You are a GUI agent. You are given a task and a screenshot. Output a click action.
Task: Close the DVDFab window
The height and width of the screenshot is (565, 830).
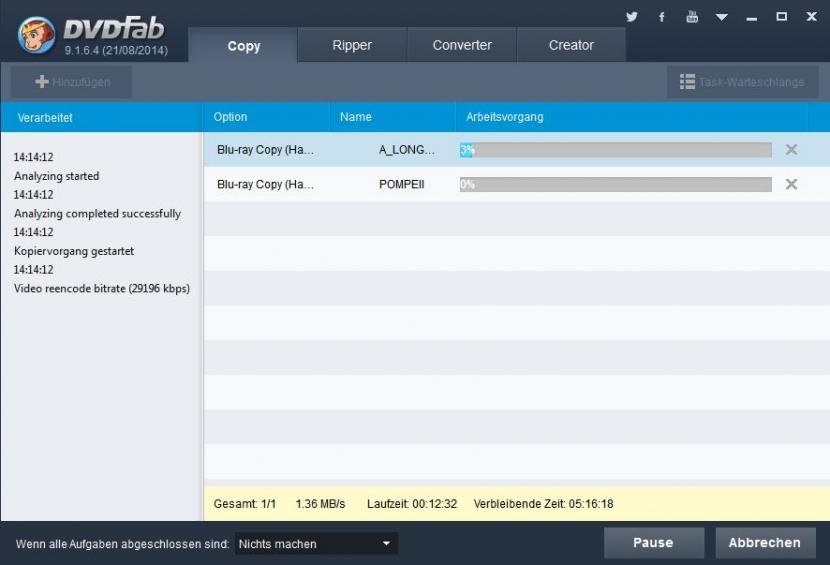pos(811,17)
